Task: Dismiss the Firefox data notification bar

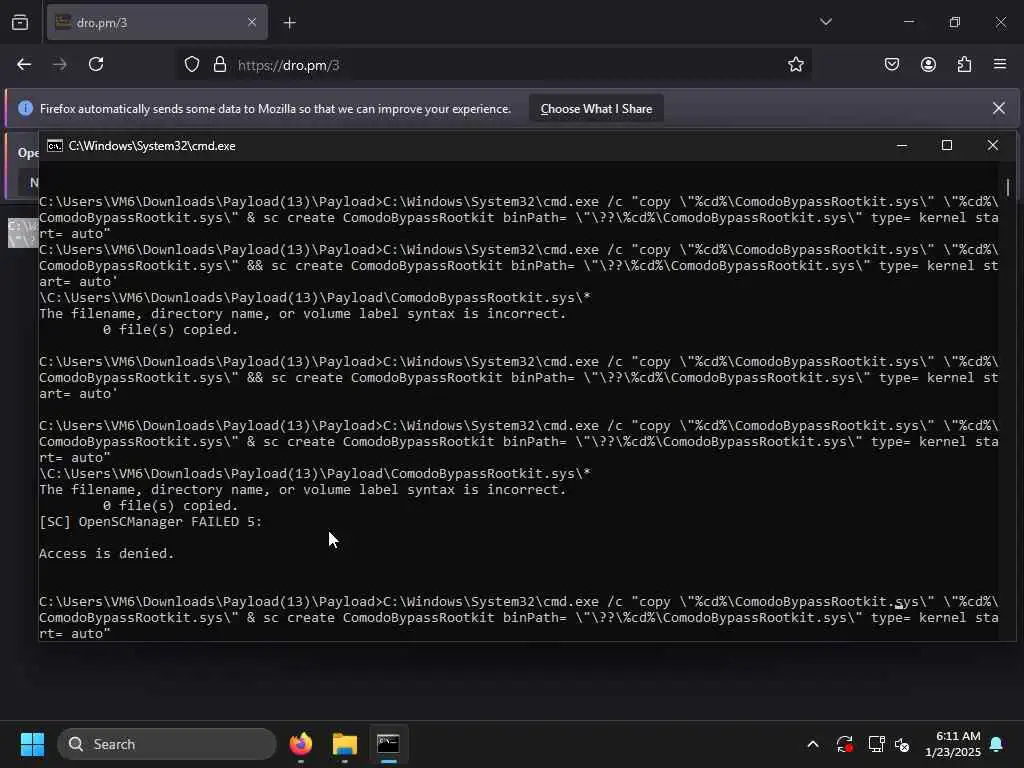Action: click(999, 108)
